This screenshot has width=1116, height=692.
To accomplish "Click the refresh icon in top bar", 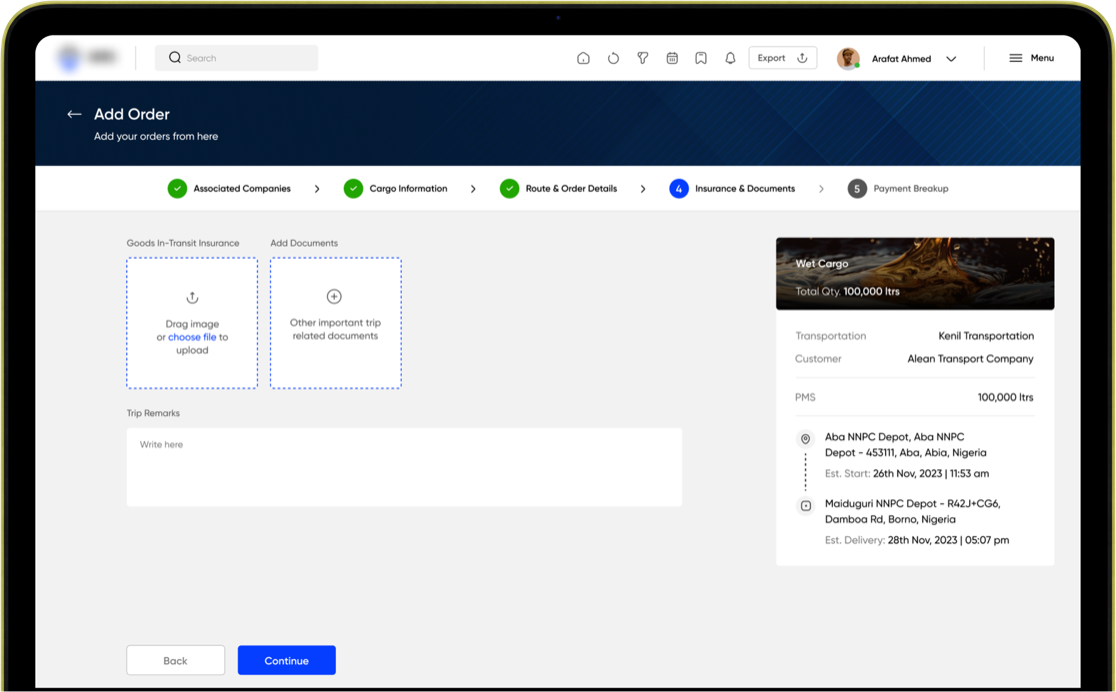I will click(x=613, y=58).
